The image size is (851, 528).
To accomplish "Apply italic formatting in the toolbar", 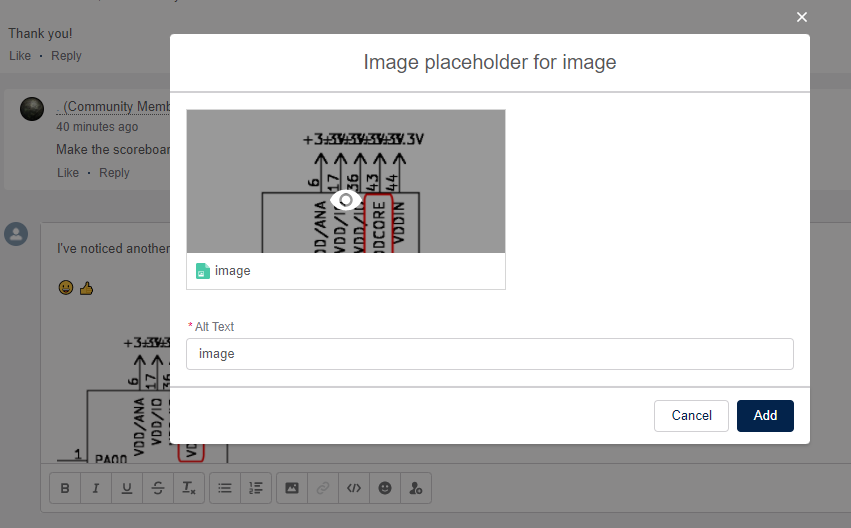I will click(96, 488).
